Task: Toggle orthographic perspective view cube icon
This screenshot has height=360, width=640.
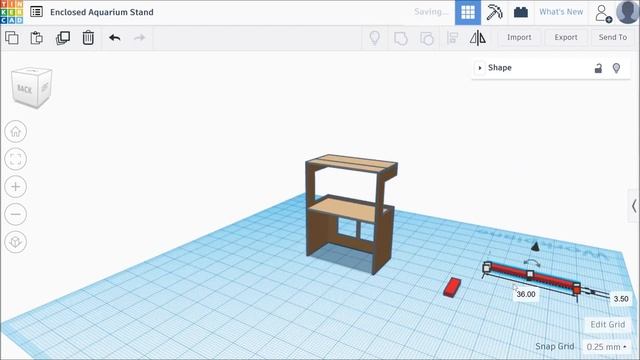Action: 16,242
